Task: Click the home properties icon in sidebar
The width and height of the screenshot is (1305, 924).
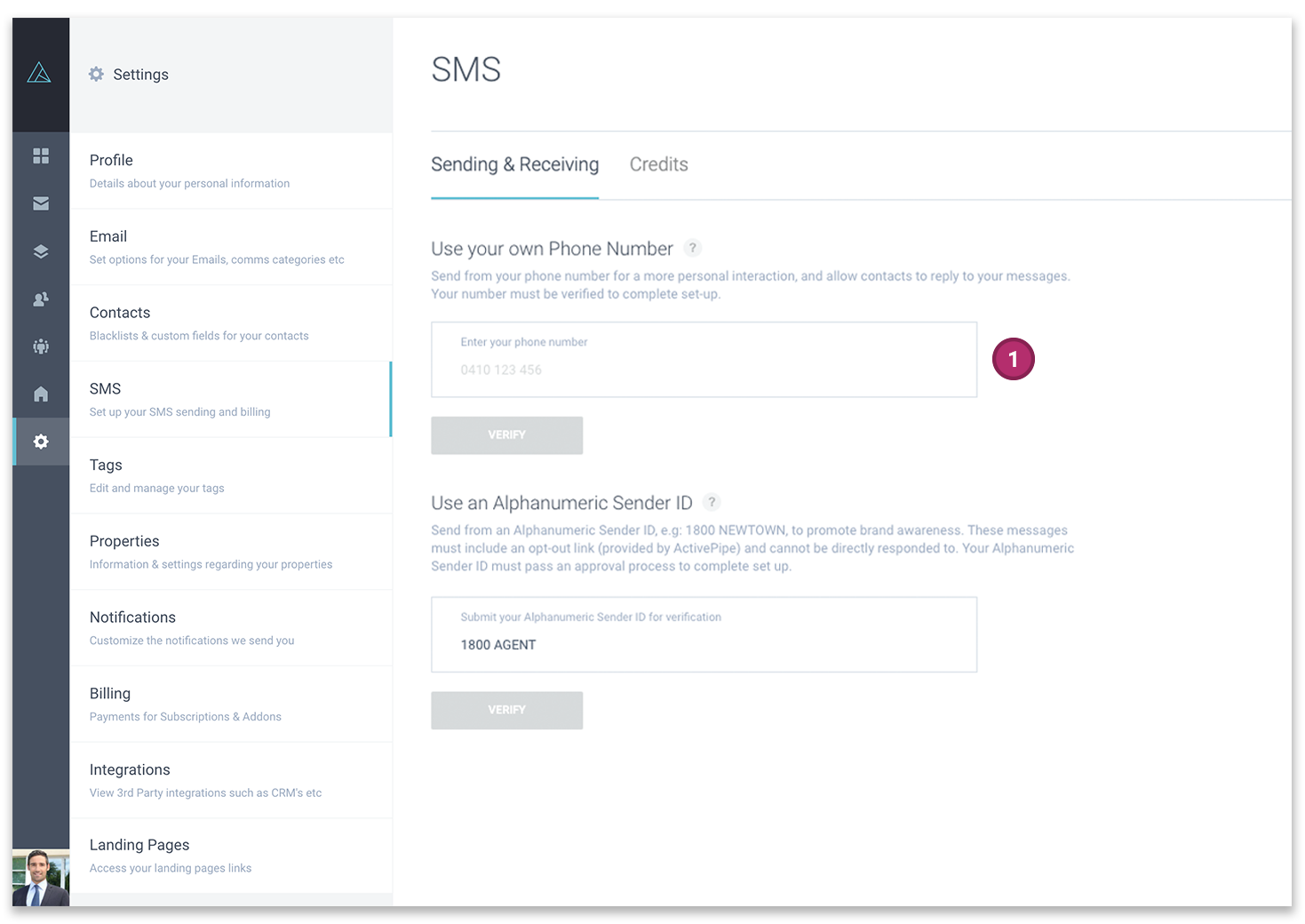Action: point(40,394)
